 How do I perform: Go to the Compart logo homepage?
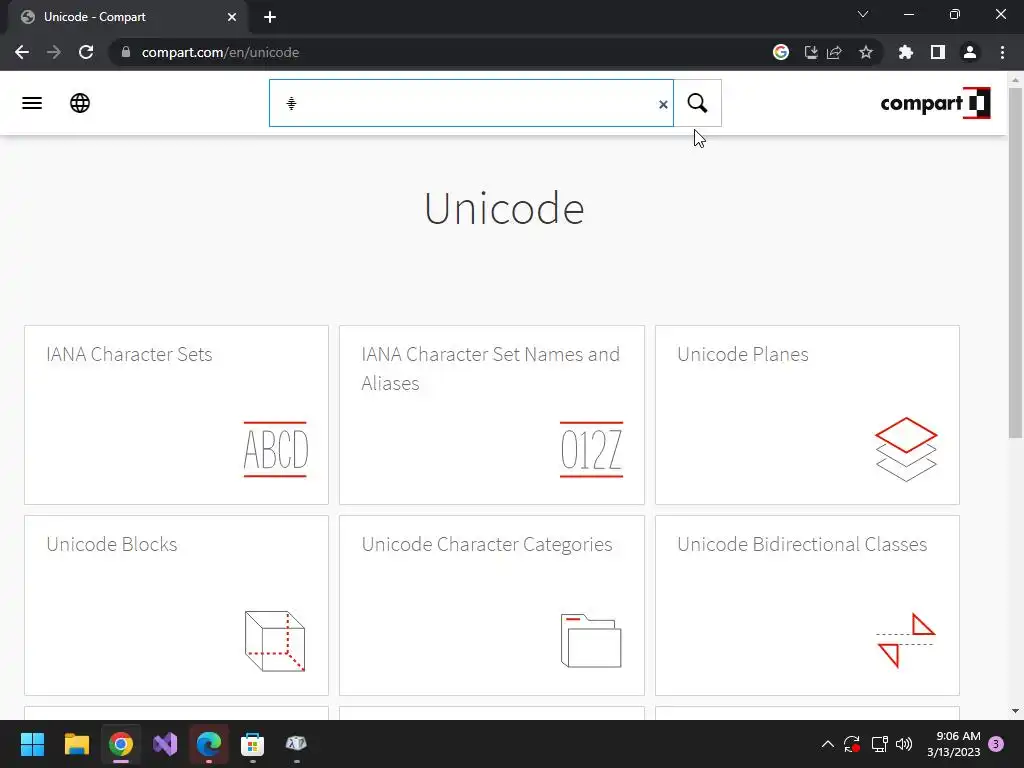coord(935,103)
